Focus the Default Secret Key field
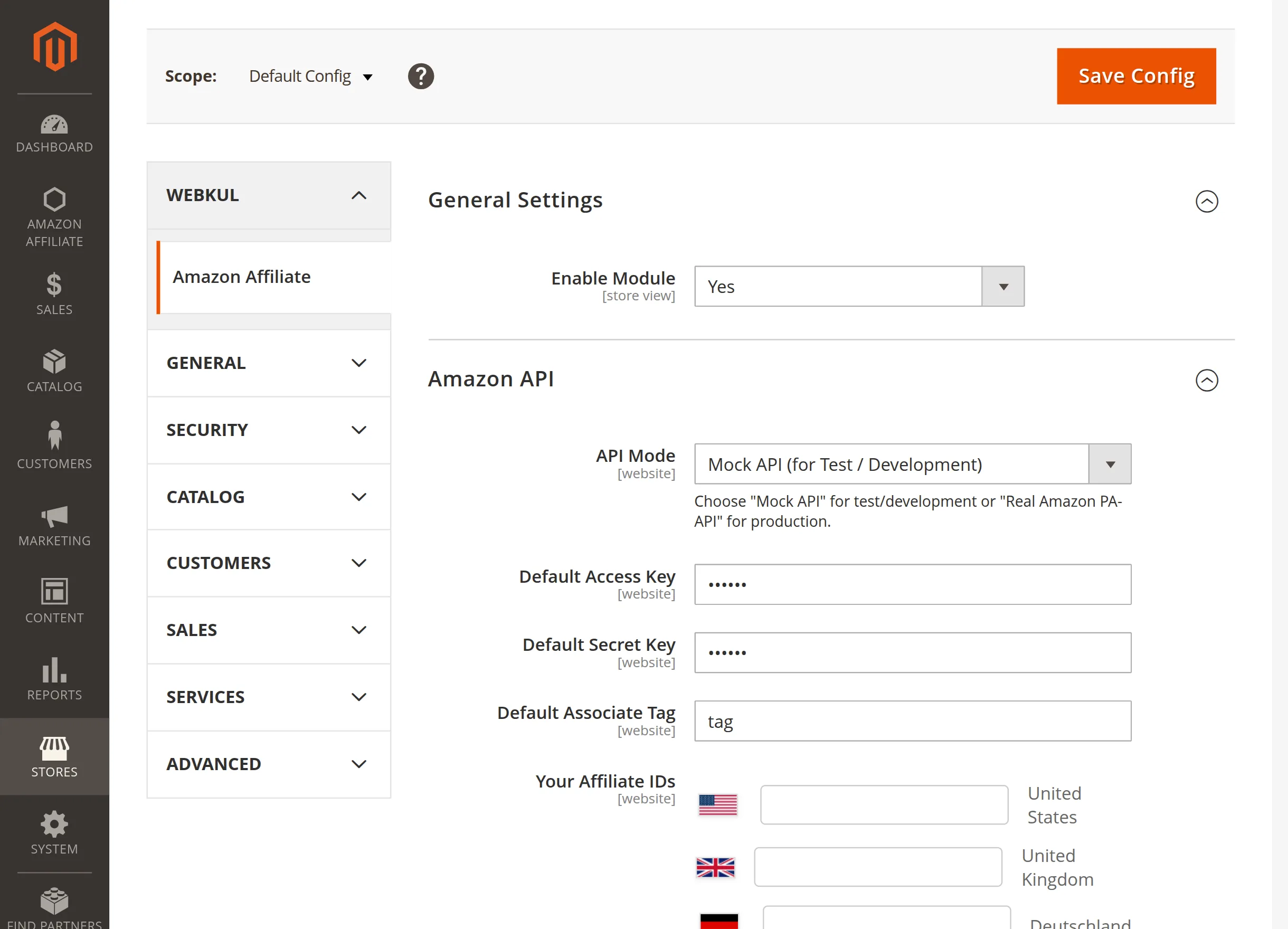This screenshot has width=1288, height=929. tap(913, 652)
